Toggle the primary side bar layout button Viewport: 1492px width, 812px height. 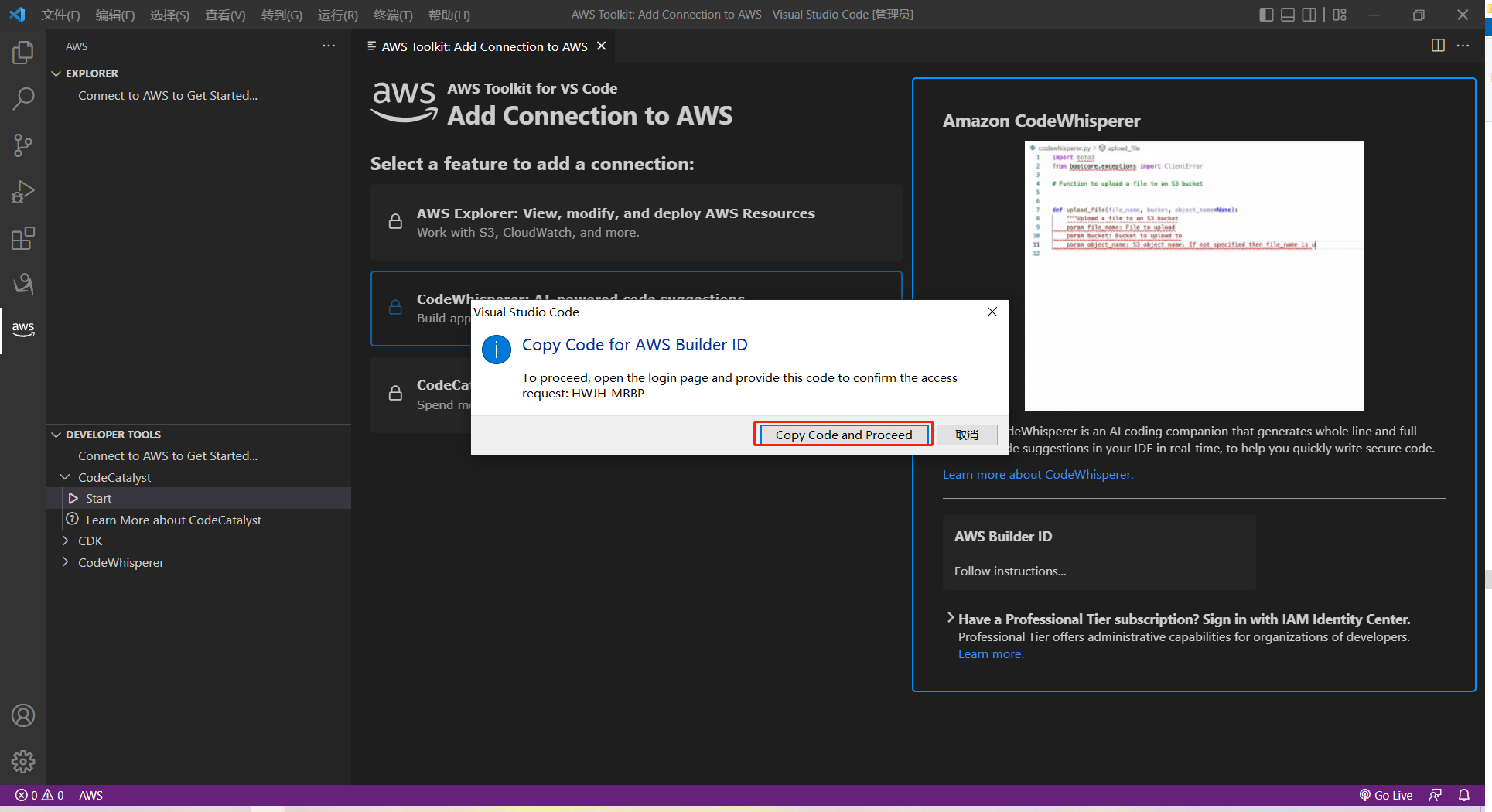coord(1266,15)
